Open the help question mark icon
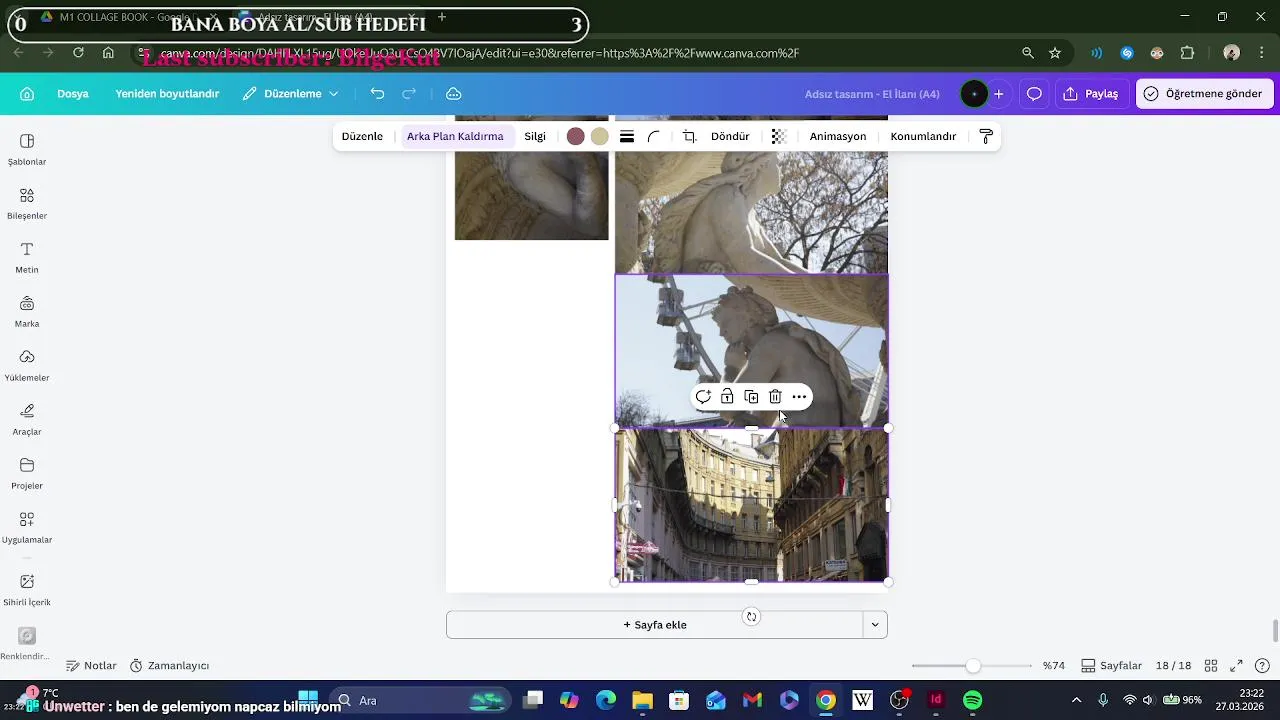The width and height of the screenshot is (1280, 720). [1262, 666]
